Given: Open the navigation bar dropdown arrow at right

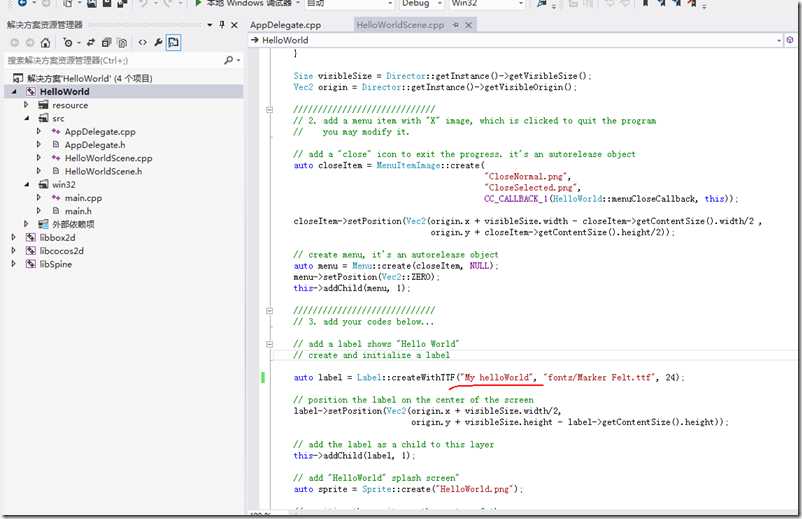Looking at the screenshot, I should click(x=779, y=40).
